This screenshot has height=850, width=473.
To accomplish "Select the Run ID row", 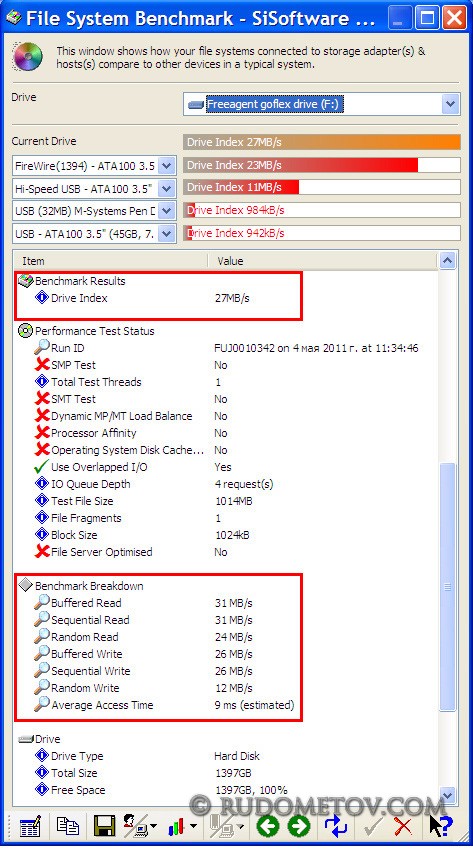I will [x=226, y=348].
